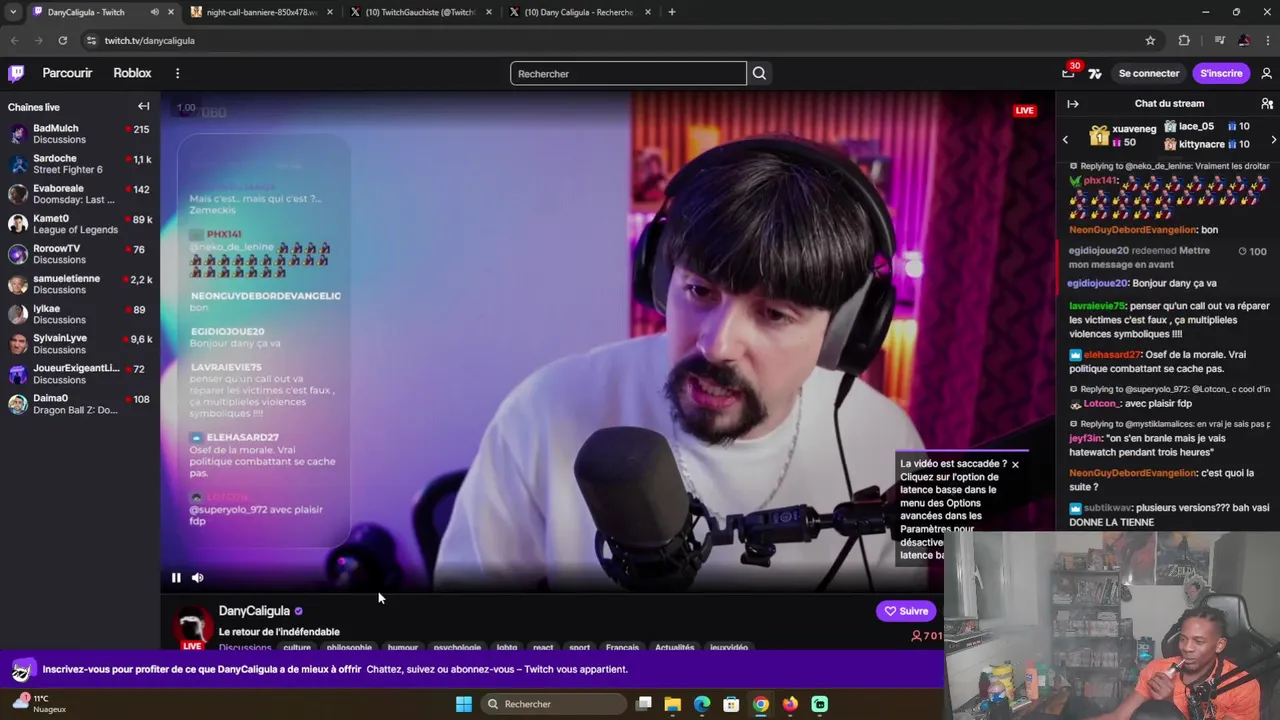
Task: Select the Actualités tag
Action: (674, 647)
